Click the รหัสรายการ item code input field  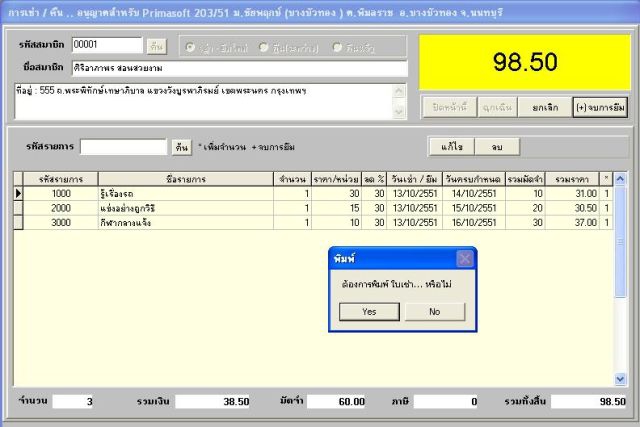(123, 147)
